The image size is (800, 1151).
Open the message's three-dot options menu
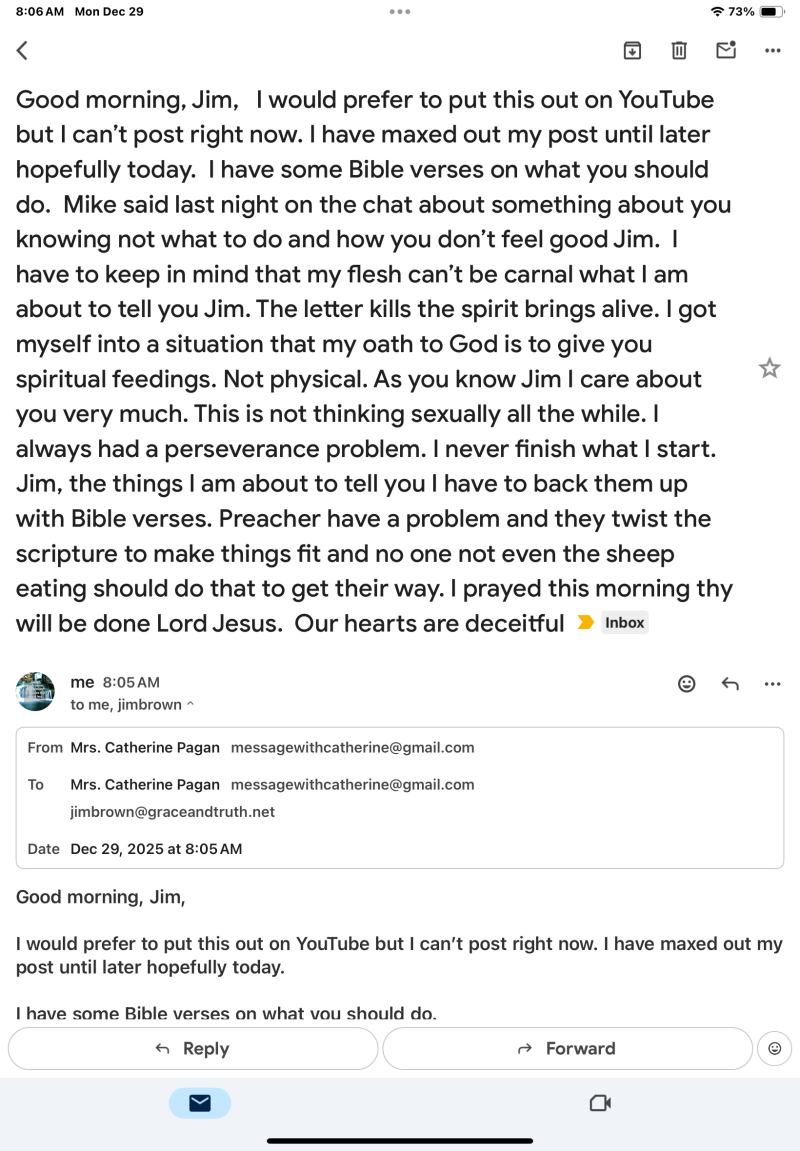click(772, 684)
